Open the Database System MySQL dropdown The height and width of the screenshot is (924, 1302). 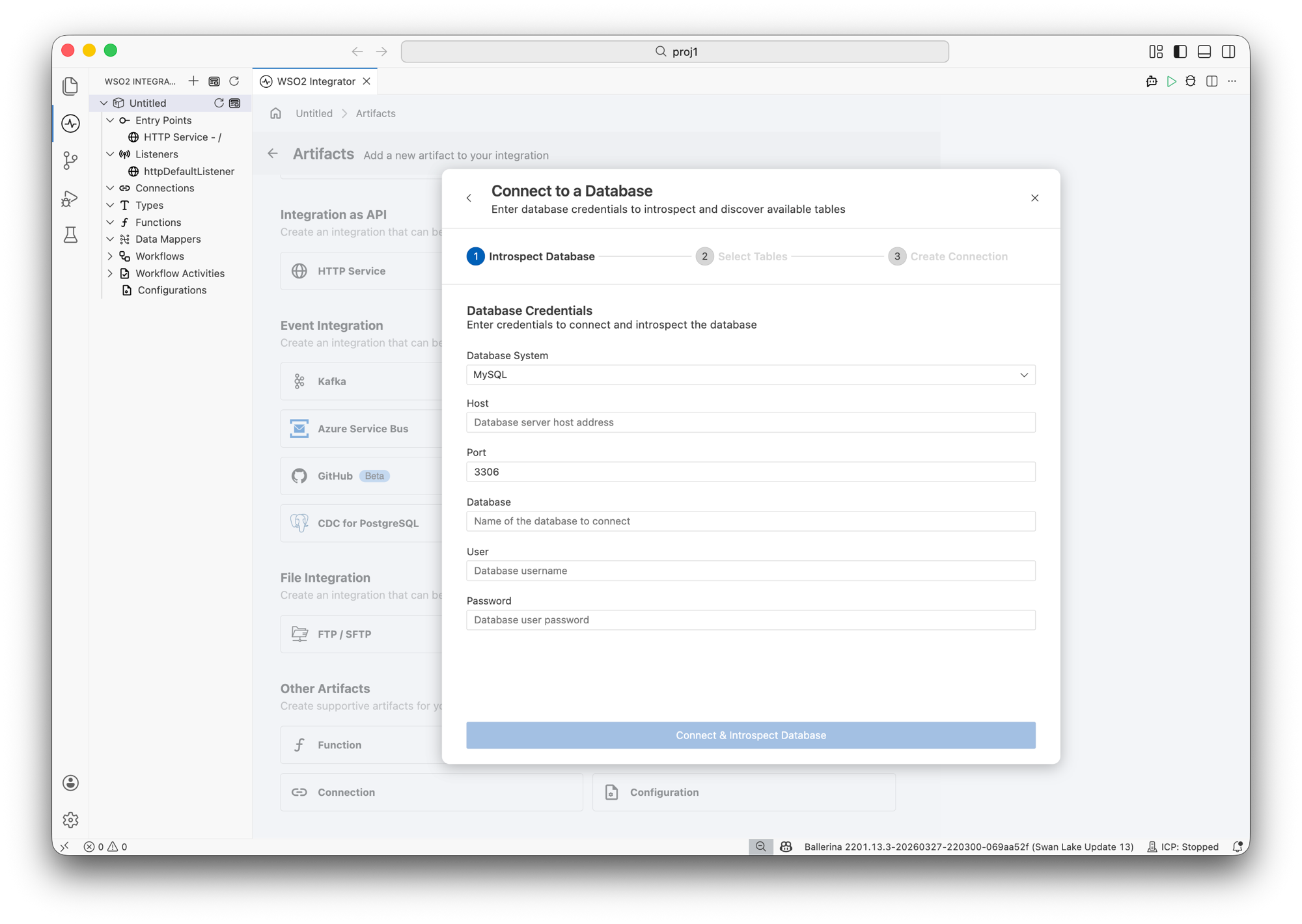point(751,375)
